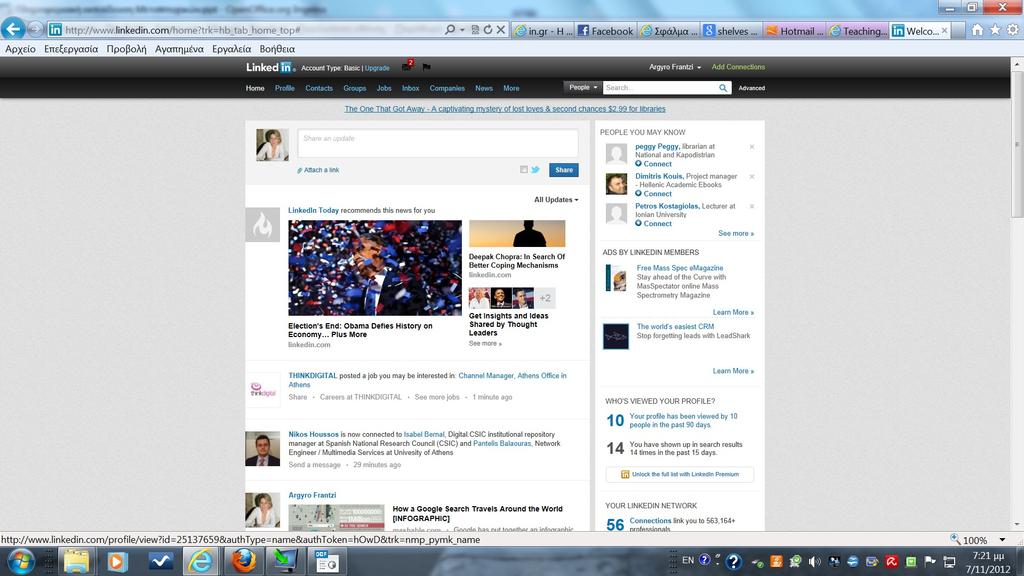Open the Jobs nav item
Screen dimensions: 1024x576
click(384, 88)
